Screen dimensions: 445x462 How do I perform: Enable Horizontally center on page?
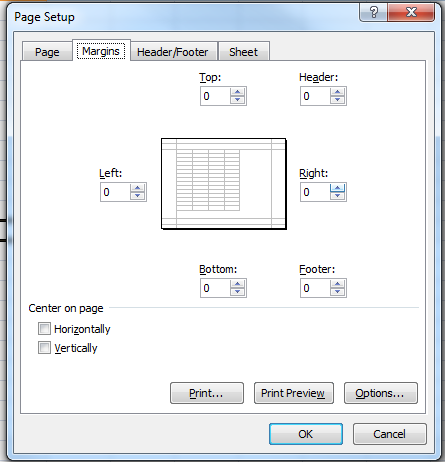pyautogui.click(x=44, y=329)
